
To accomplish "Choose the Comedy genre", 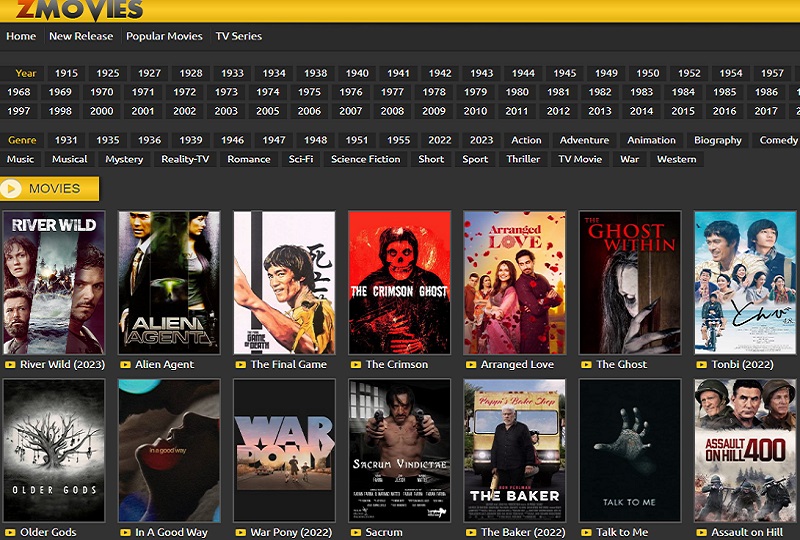I will tap(778, 140).
